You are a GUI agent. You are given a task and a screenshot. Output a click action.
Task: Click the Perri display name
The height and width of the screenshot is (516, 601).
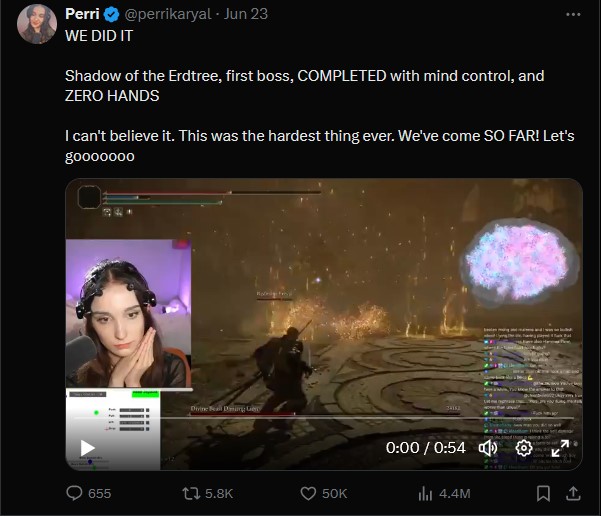[x=82, y=14]
